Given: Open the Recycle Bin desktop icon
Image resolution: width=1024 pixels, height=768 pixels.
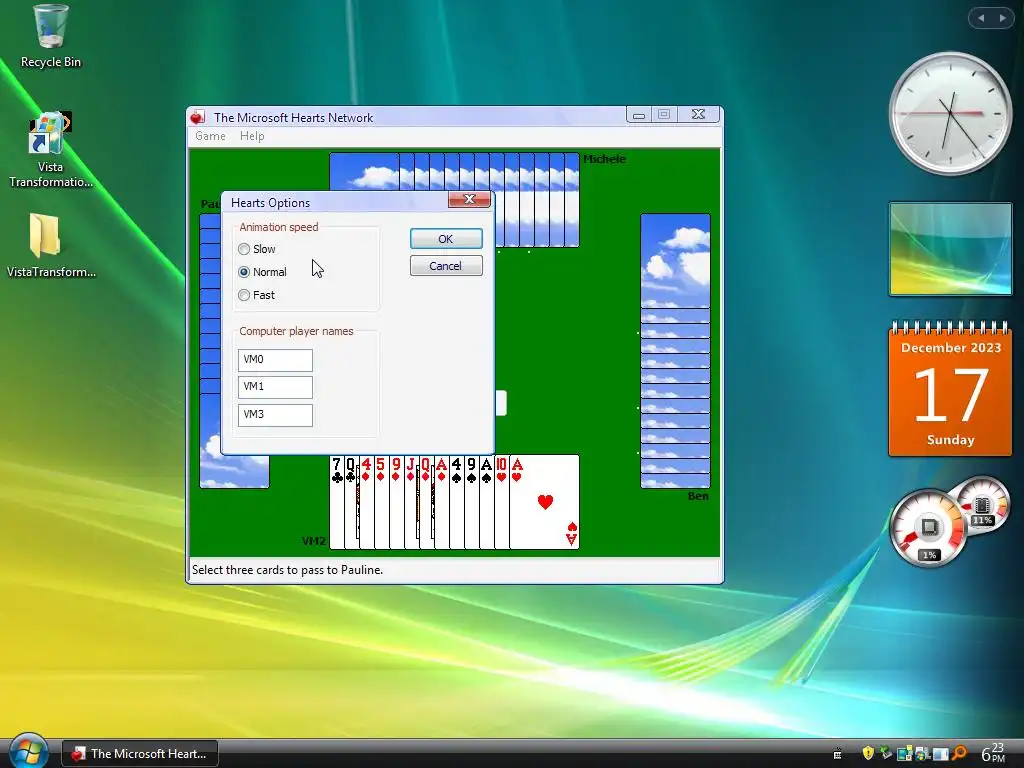Looking at the screenshot, I should pyautogui.click(x=50, y=36).
